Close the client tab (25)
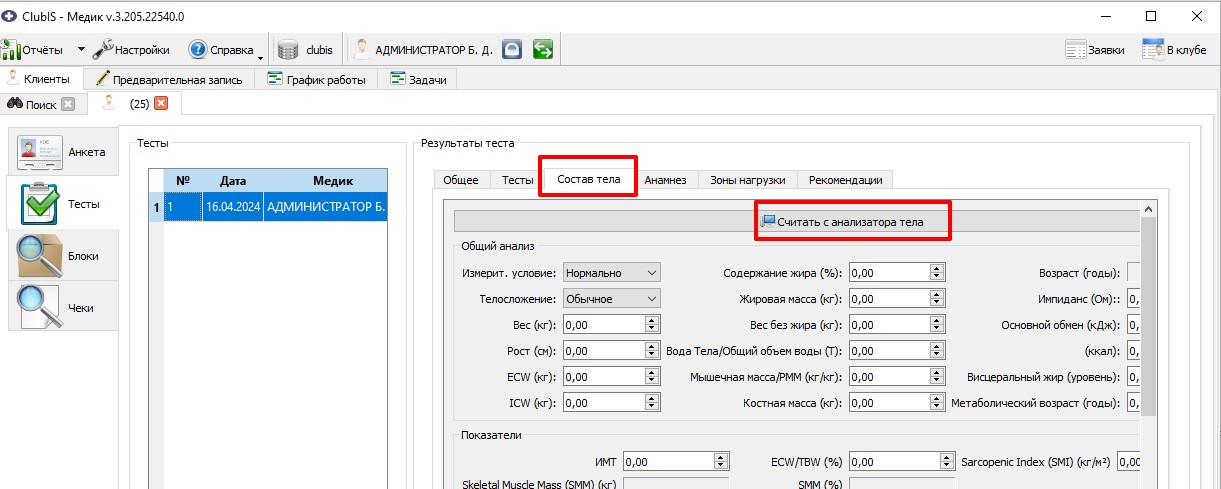The height and width of the screenshot is (489, 1221). (x=161, y=103)
